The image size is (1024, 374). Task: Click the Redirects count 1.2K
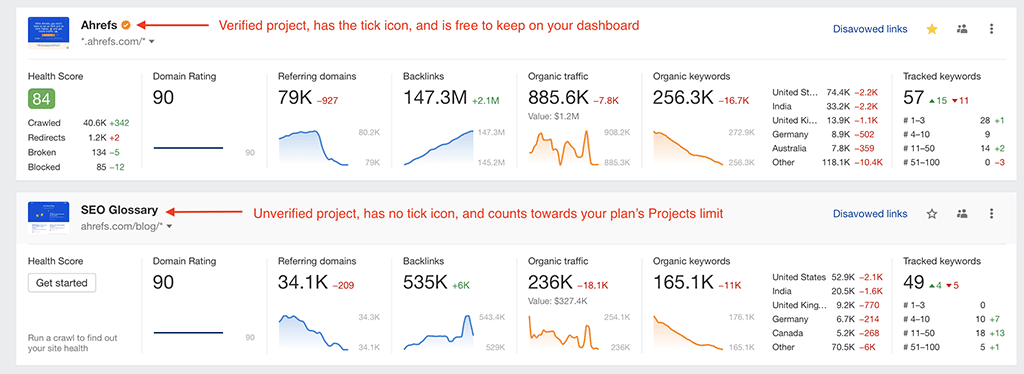pos(97,138)
